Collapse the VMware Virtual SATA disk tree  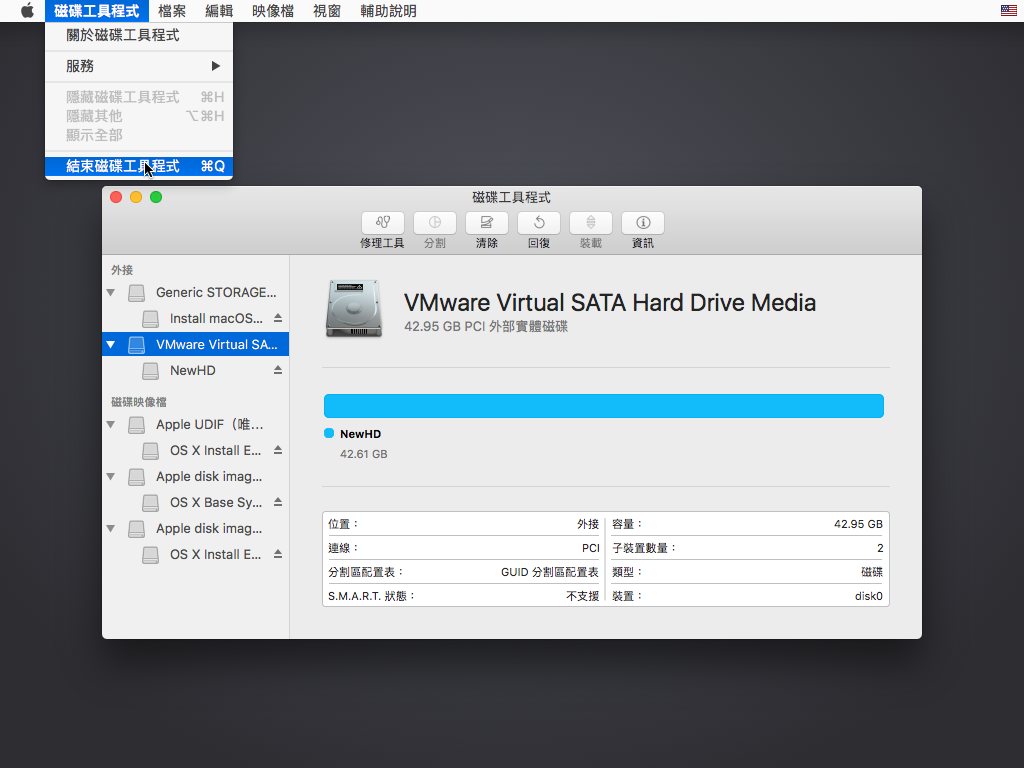[111, 345]
